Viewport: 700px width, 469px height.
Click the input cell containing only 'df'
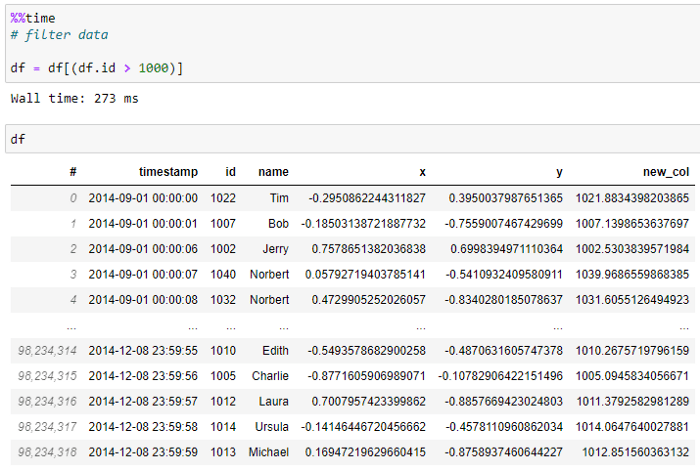[350, 139]
